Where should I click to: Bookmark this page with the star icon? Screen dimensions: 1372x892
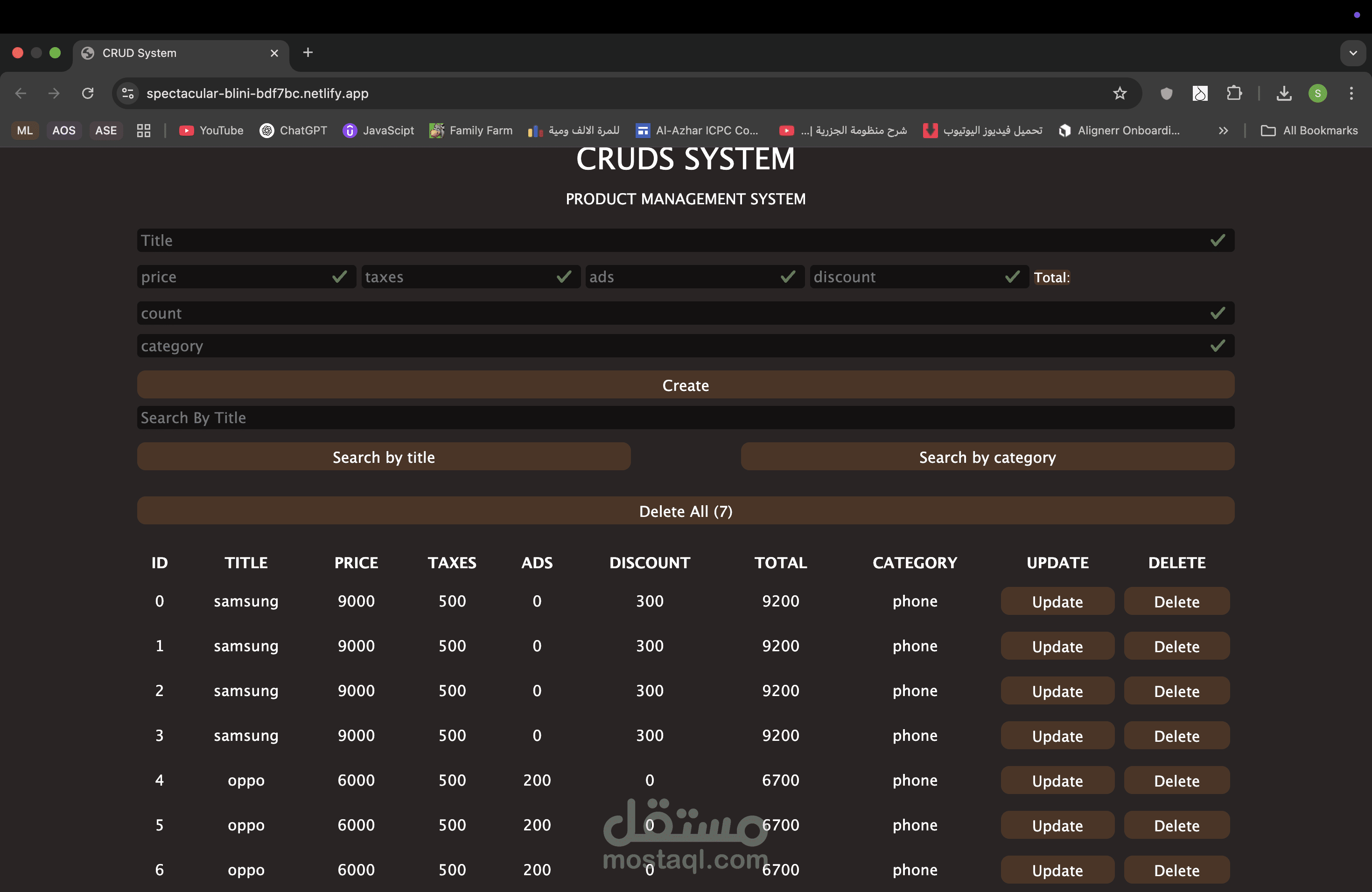tap(1120, 93)
